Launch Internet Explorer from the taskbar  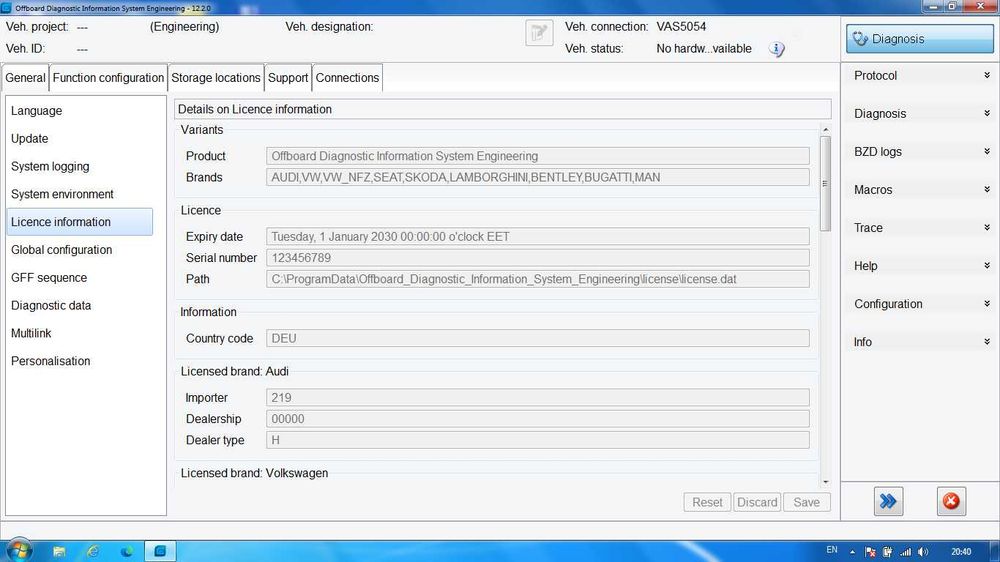coord(93,551)
